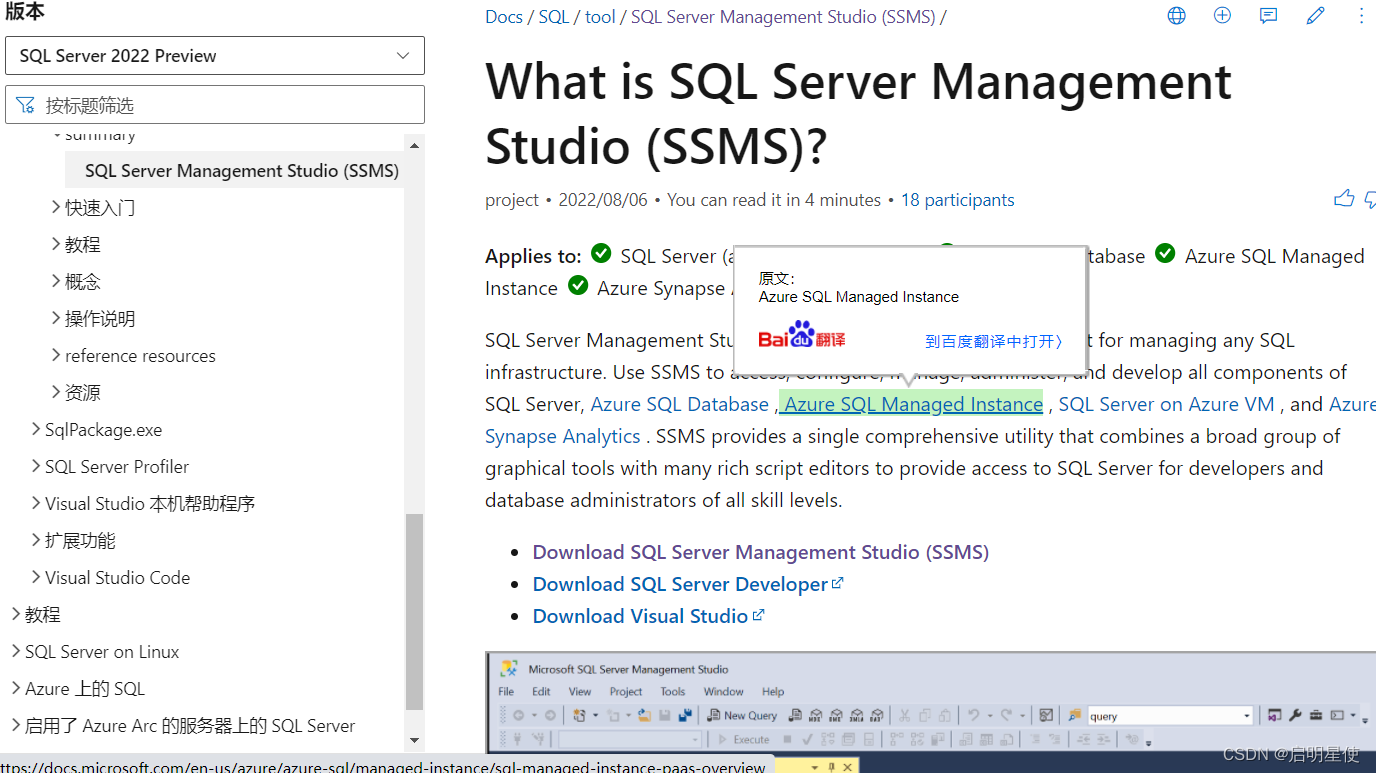Expand the reference resources node chevron
This screenshot has height=773, width=1376.
56,355
